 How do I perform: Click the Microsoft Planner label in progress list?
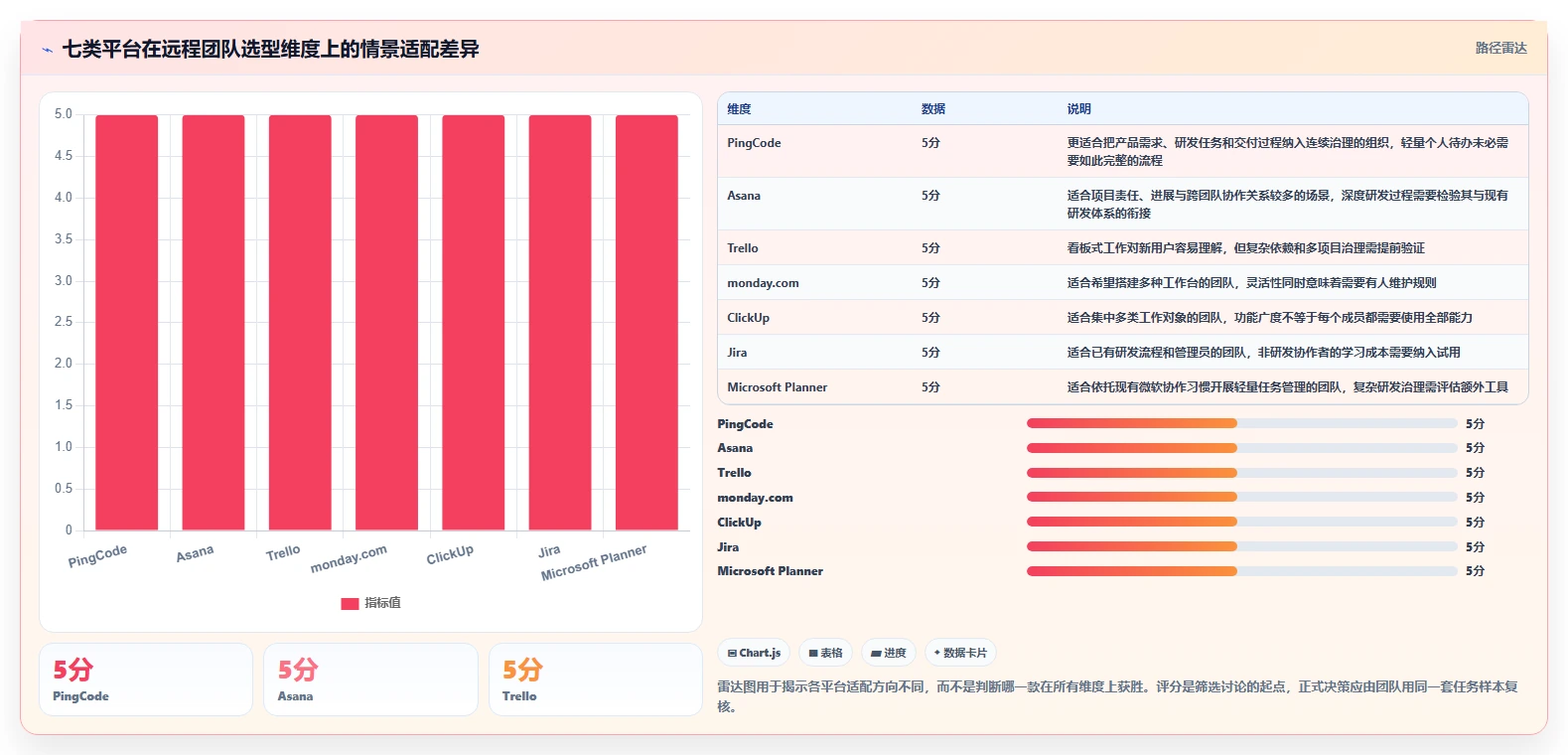tap(770, 571)
